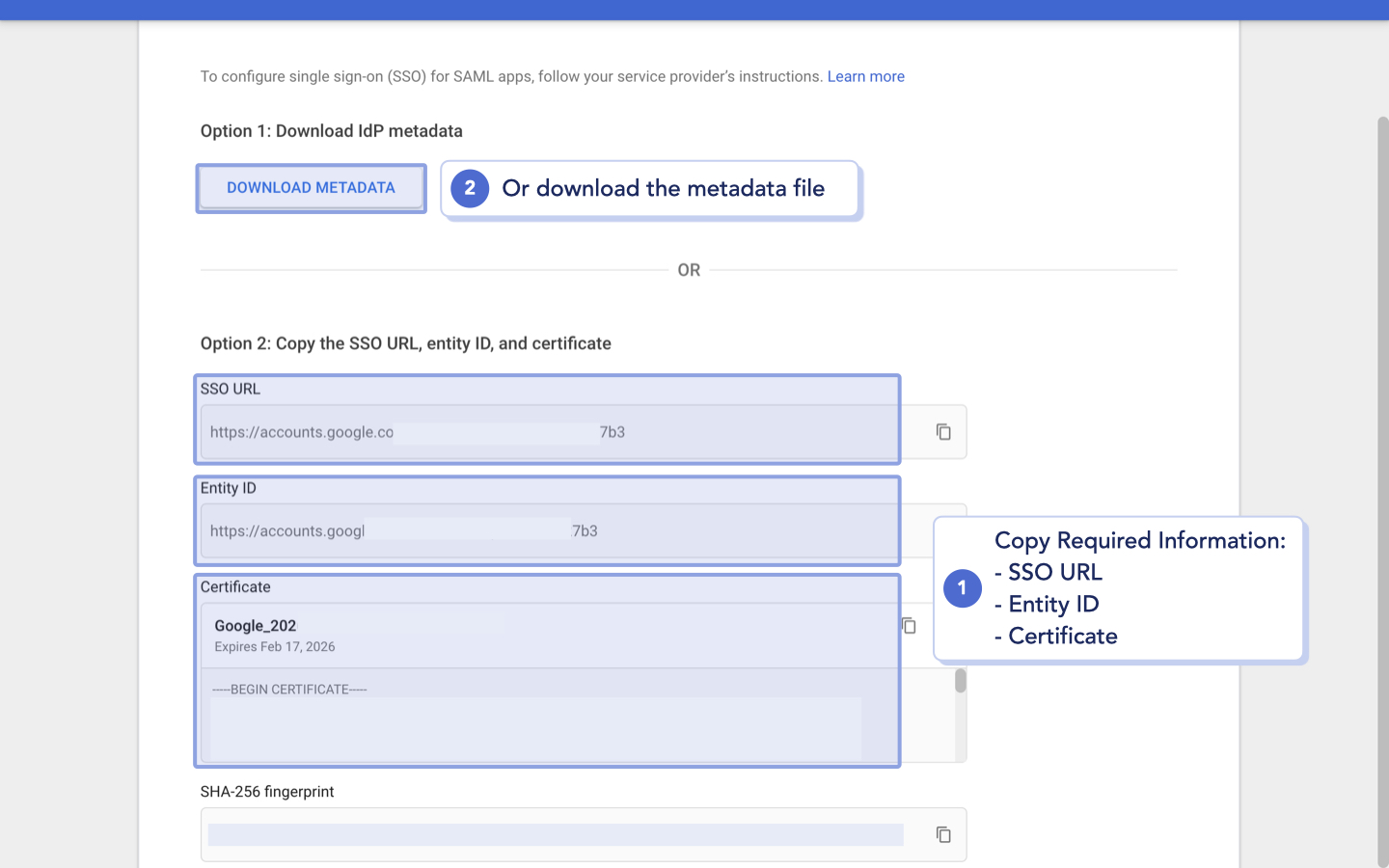Select the copy icon beside the SSO URL field
Viewport: 1389px width, 868px height.
click(942, 432)
